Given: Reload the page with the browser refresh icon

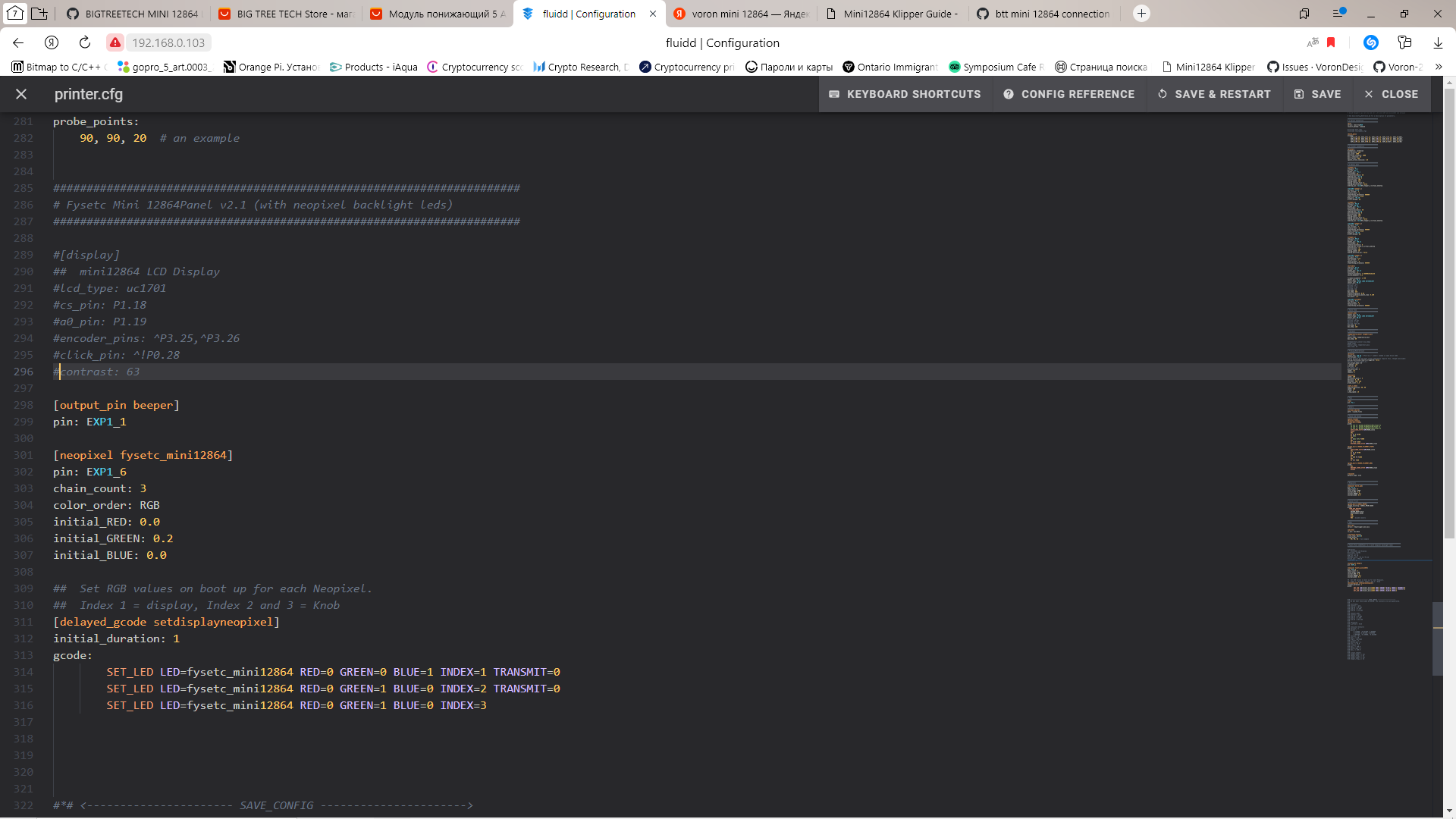Looking at the screenshot, I should tap(85, 42).
